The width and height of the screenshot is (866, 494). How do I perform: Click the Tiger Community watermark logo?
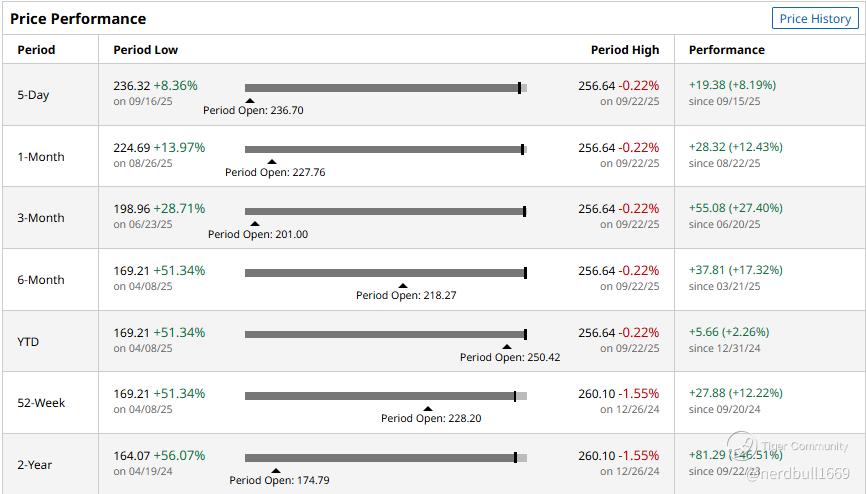(x=741, y=445)
